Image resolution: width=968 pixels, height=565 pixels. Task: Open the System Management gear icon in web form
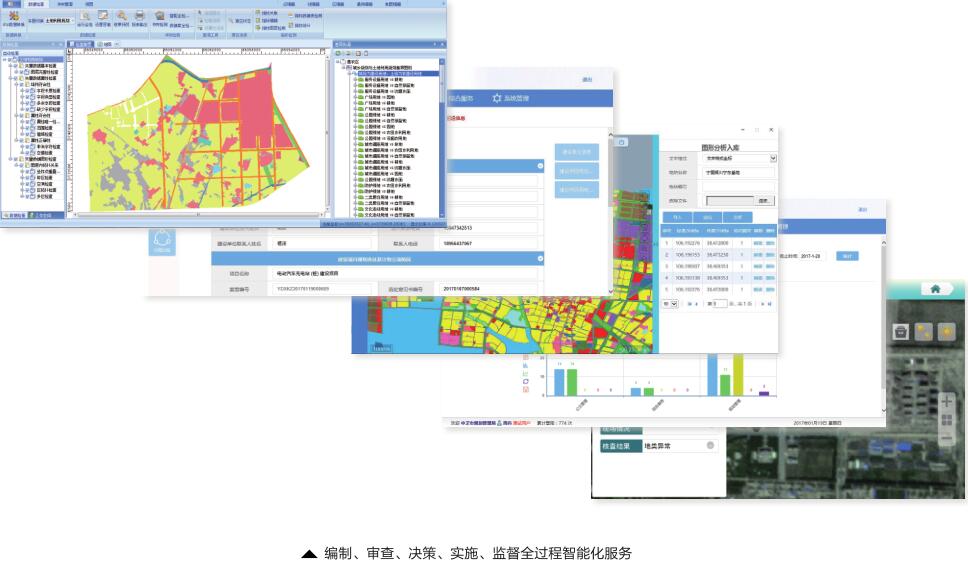[497, 98]
